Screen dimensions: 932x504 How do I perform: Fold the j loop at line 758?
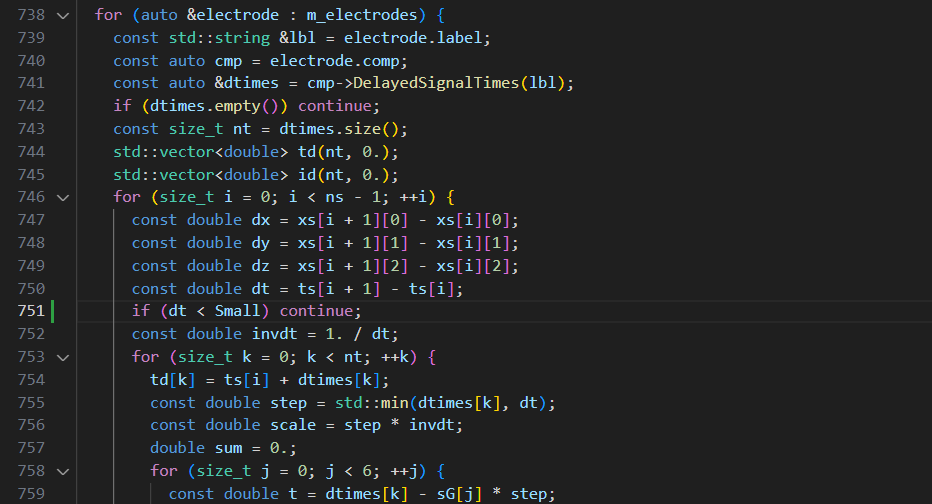coord(64,471)
